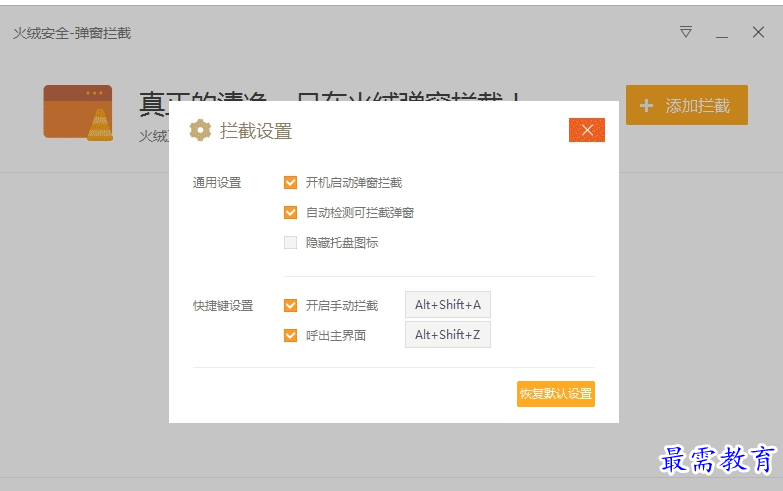Screen dimensions: 783x491
Task: Click the popup-blocker cone icon in main window
Action: (x=78, y=112)
